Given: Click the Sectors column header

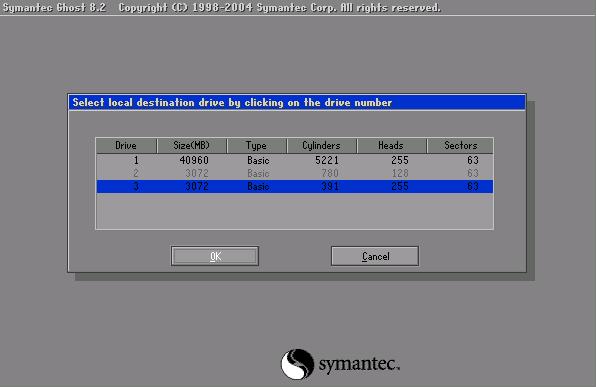Looking at the screenshot, I should point(460,146).
